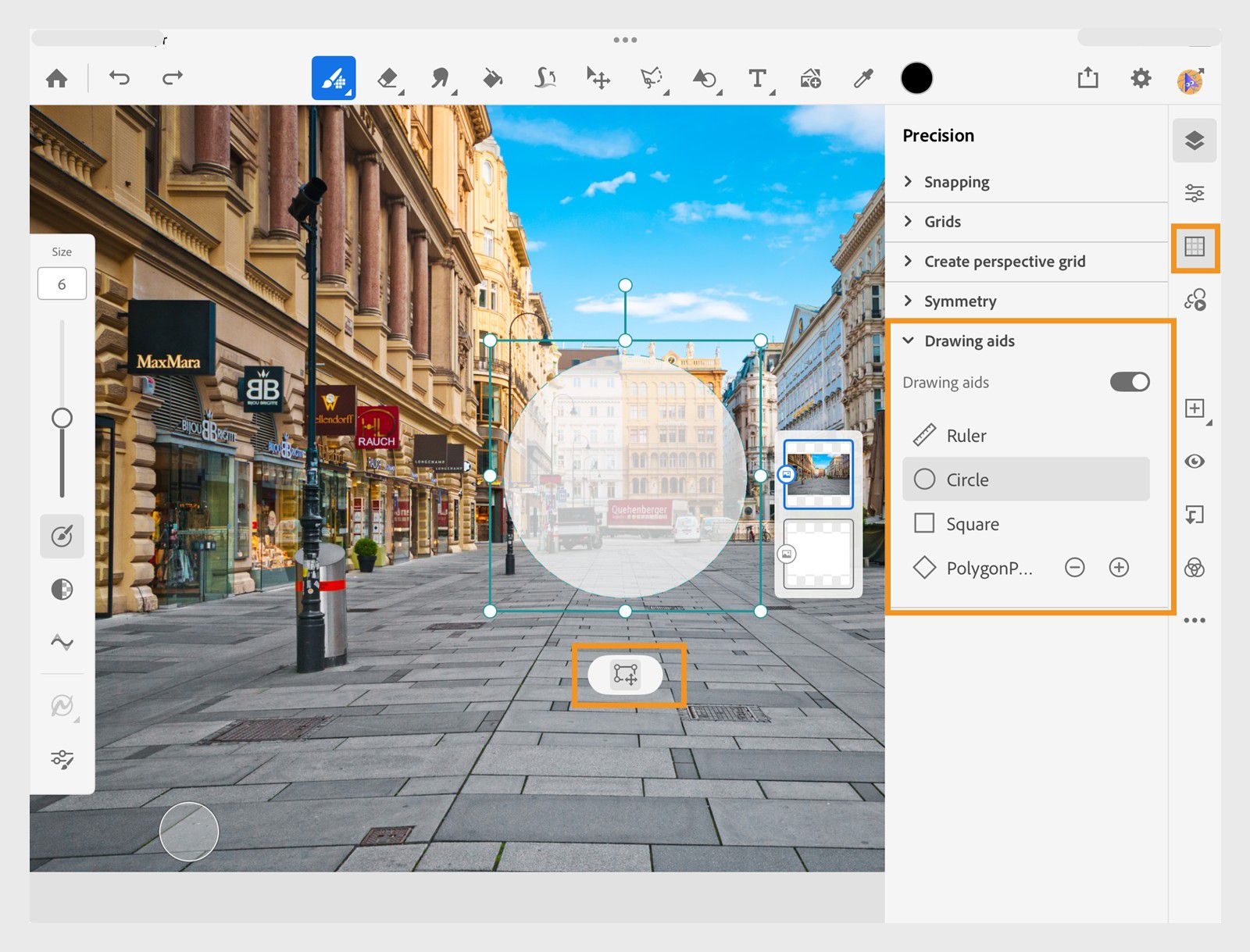The height and width of the screenshot is (952, 1250).
Task: Select the Text tool
Action: pos(757,78)
